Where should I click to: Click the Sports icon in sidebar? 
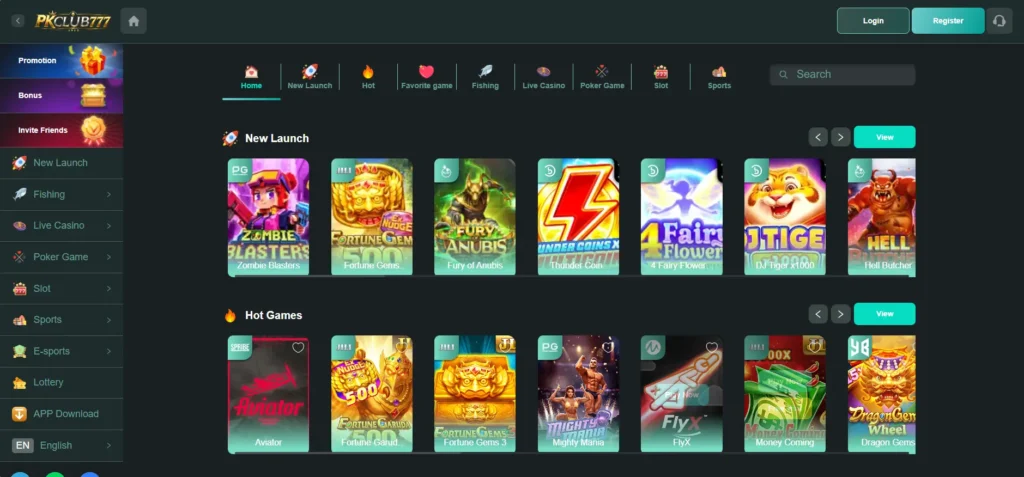[20, 320]
